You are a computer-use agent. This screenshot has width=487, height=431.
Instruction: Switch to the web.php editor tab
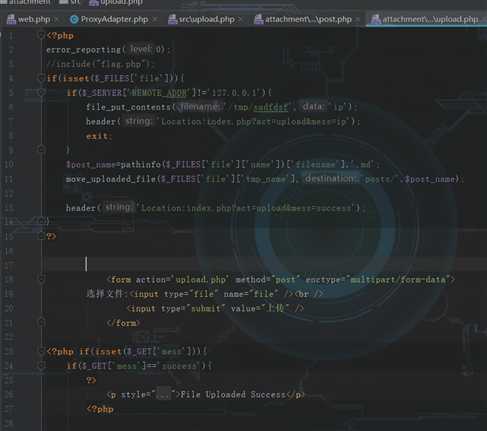point(34,19)
